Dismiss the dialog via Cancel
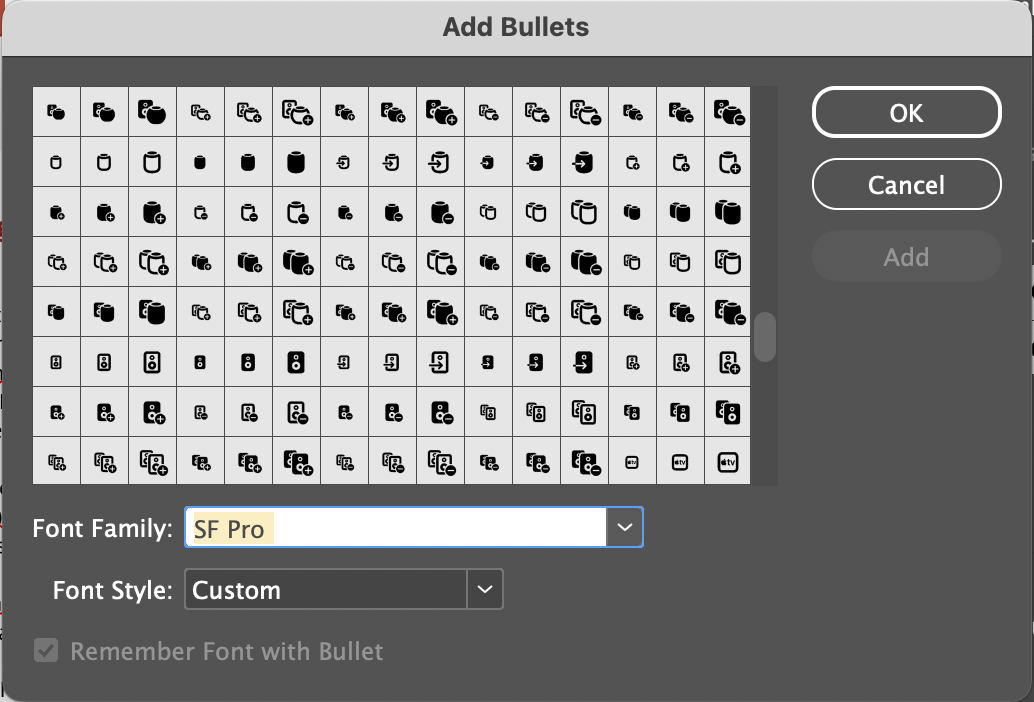The width and height of the screenshot is (1034, 702). coord(906,184)
